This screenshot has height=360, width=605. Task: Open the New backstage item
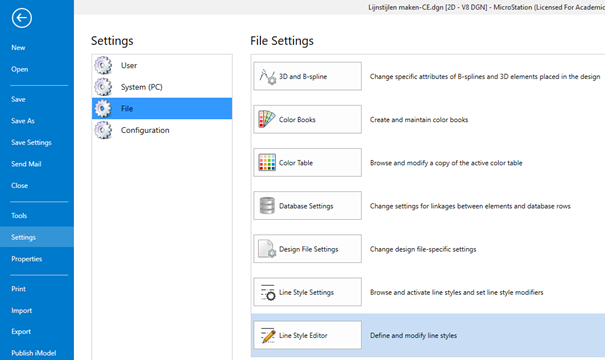(x=18, y=48)
